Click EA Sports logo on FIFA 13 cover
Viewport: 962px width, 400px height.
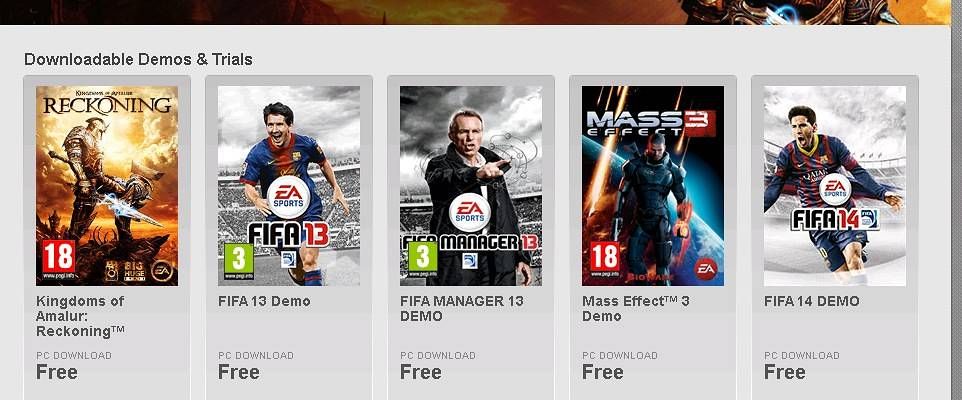pos(288,197)
